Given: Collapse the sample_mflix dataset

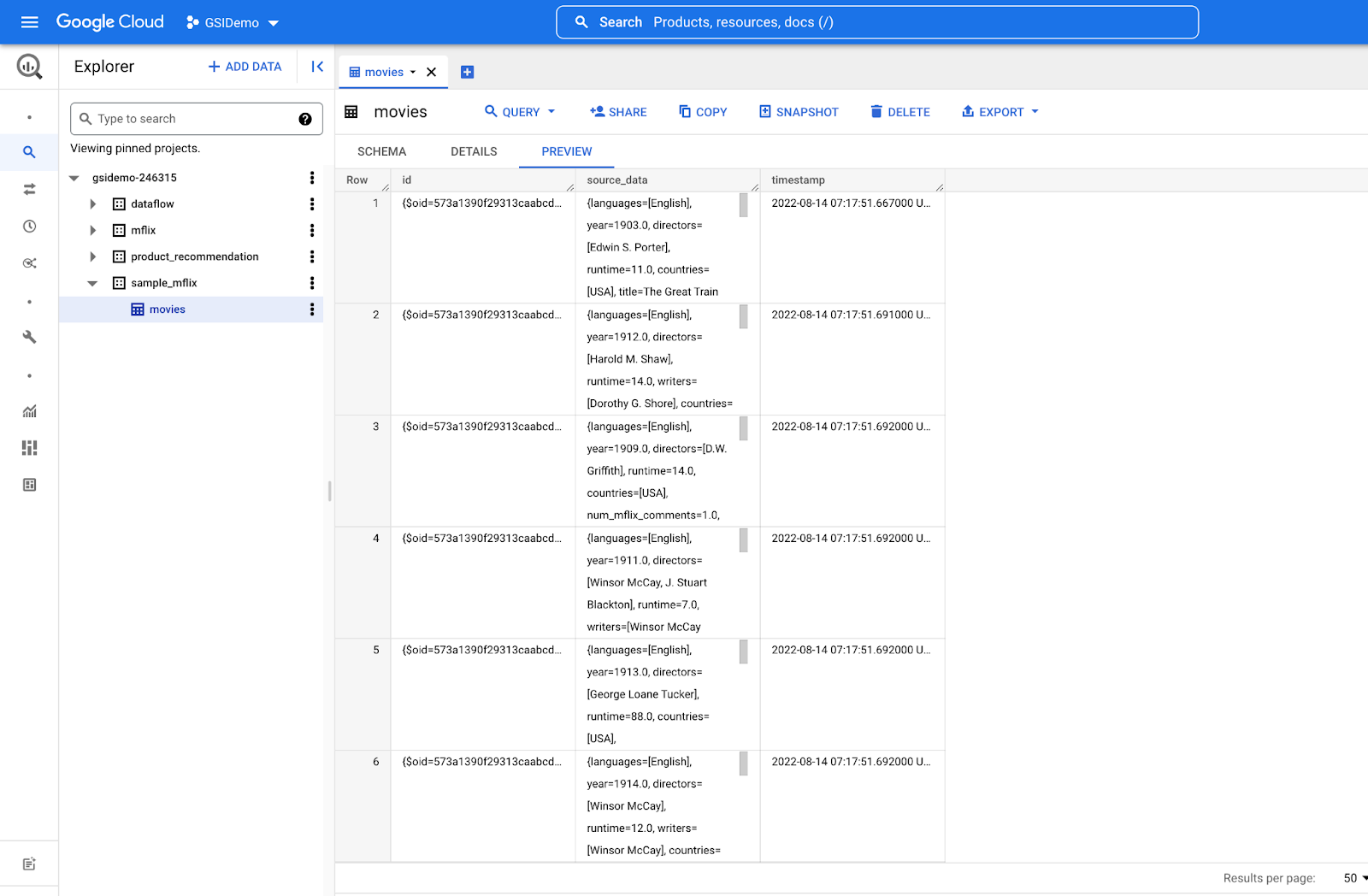Looking at the screenshot, I should click(x=92, y=282).
